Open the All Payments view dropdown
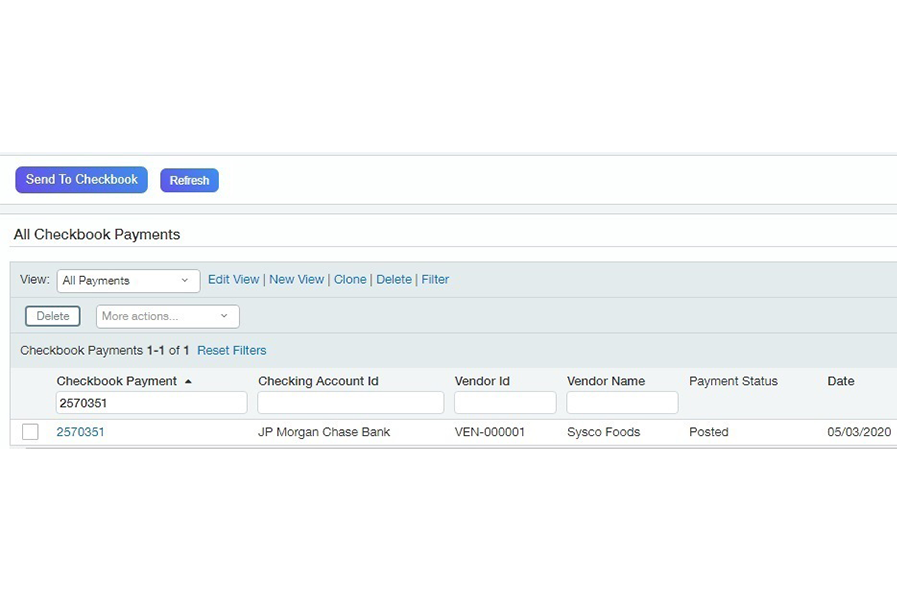 coord(128,281)
